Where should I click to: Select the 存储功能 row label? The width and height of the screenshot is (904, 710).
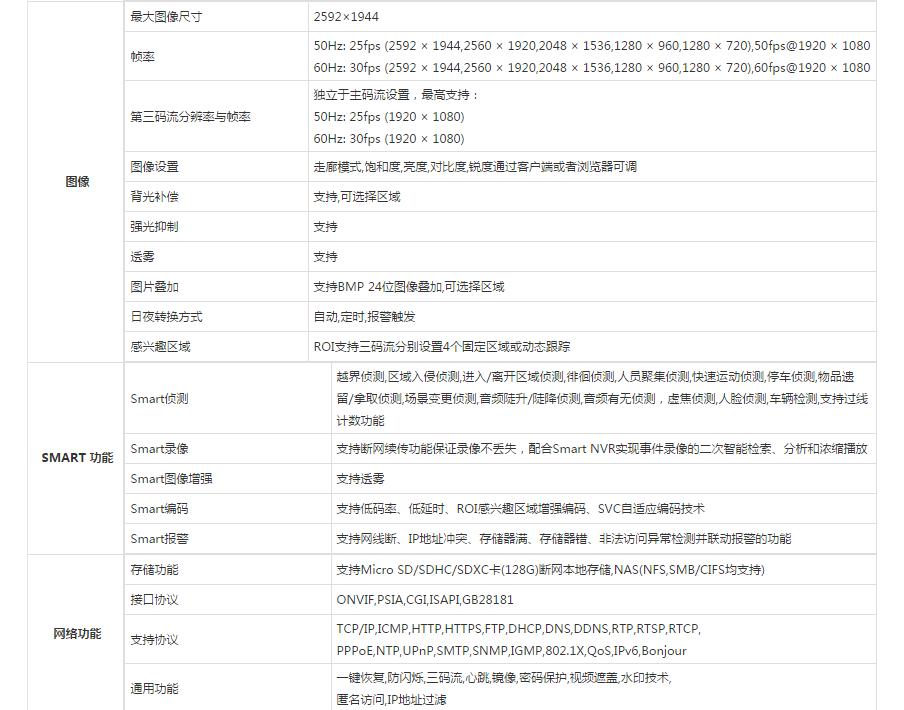154,570
